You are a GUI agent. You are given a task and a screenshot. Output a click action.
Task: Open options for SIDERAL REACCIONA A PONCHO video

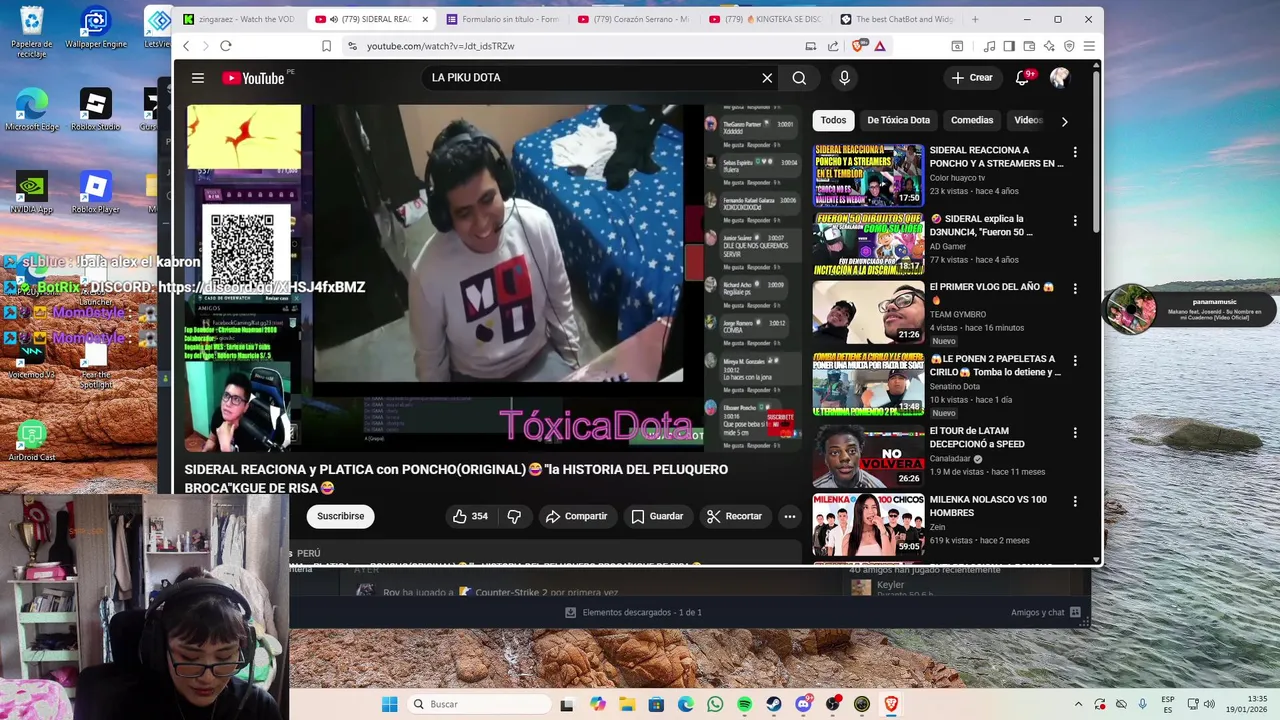point(1075,152)
